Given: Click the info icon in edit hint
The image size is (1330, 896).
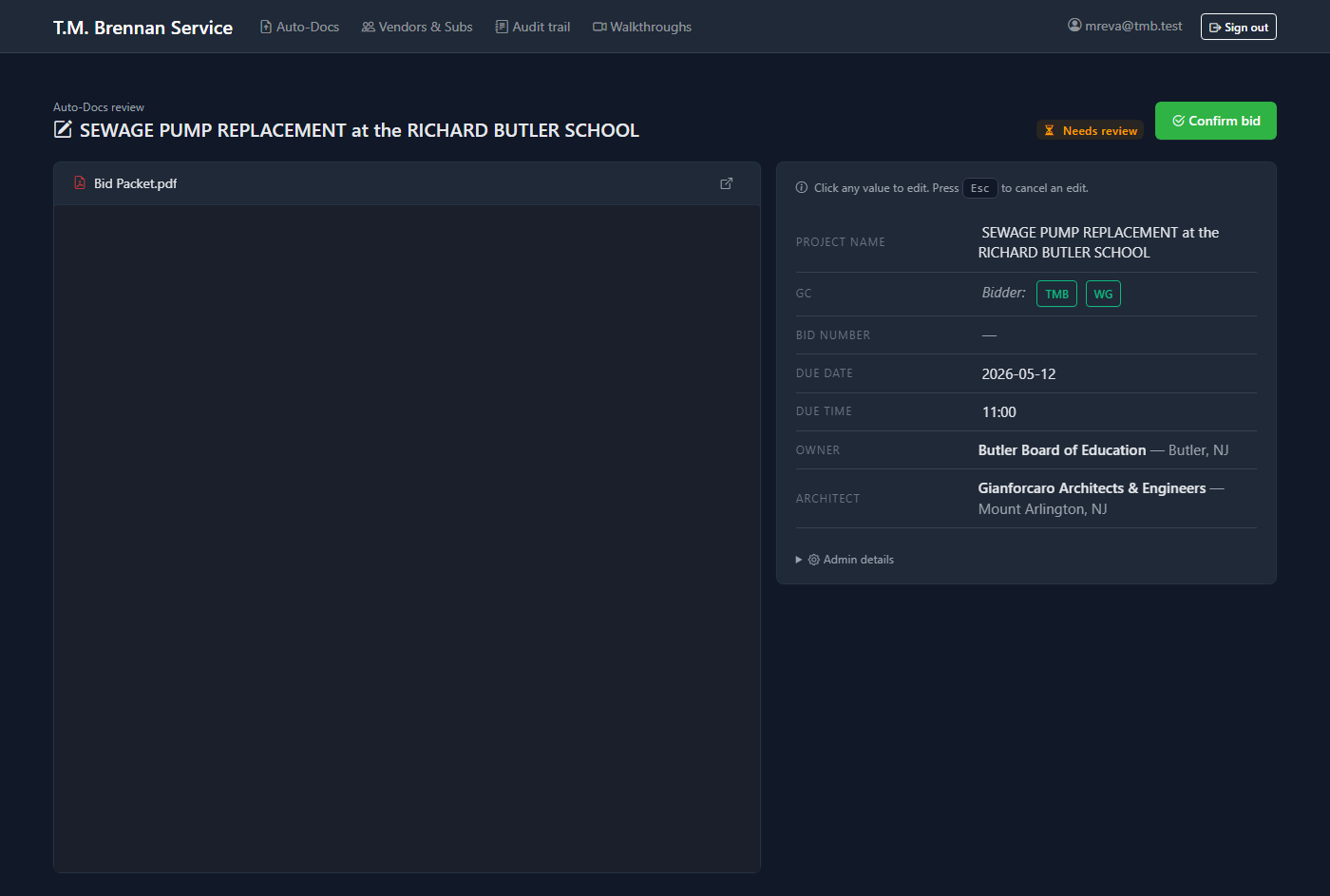Looking at the screenshot, I should 802,188.
